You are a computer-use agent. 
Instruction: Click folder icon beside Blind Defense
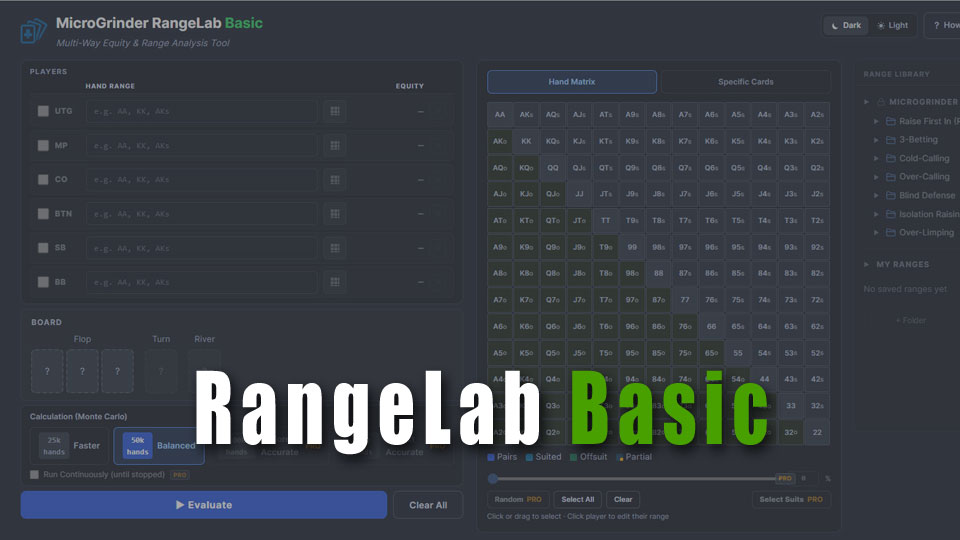click(x=891, y=196)
